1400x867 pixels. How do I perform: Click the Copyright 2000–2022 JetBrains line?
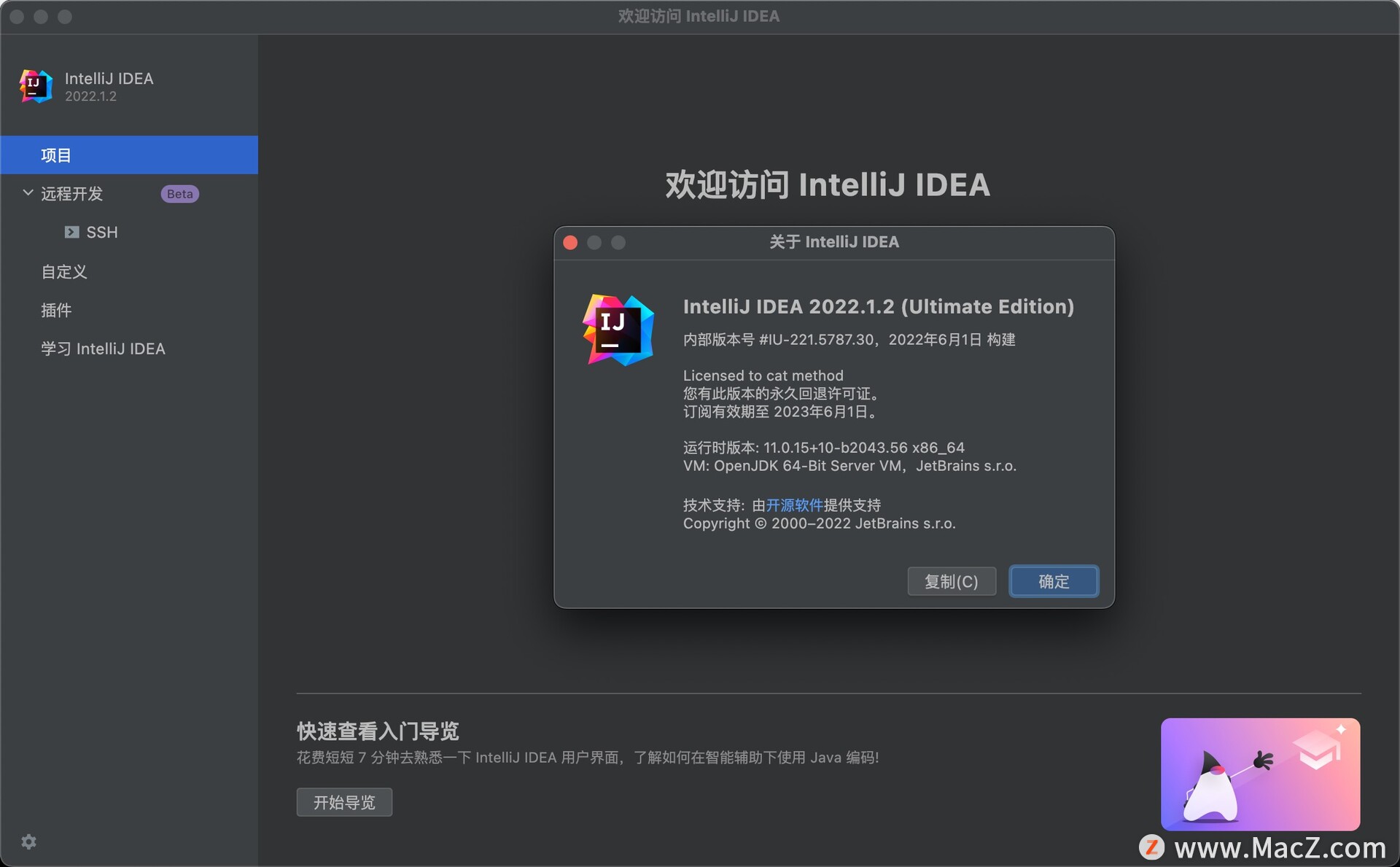pos(819,524)
